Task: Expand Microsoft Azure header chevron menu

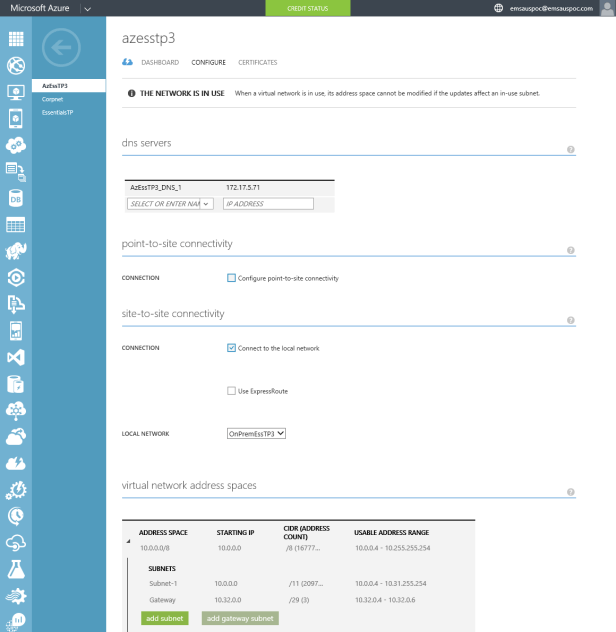Action: point(87,8)
